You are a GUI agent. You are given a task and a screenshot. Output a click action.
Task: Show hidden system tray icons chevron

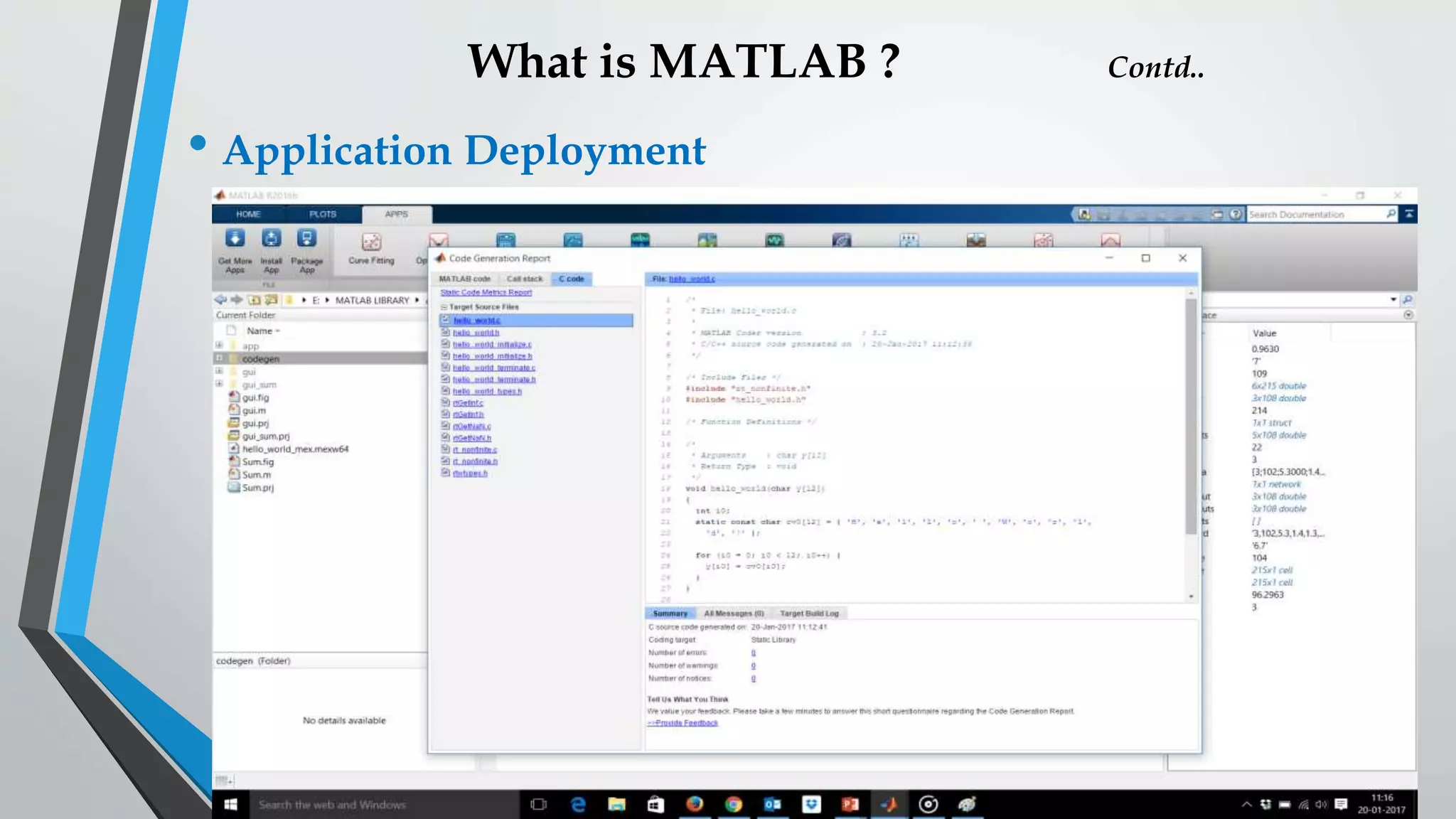[1246, 804]
